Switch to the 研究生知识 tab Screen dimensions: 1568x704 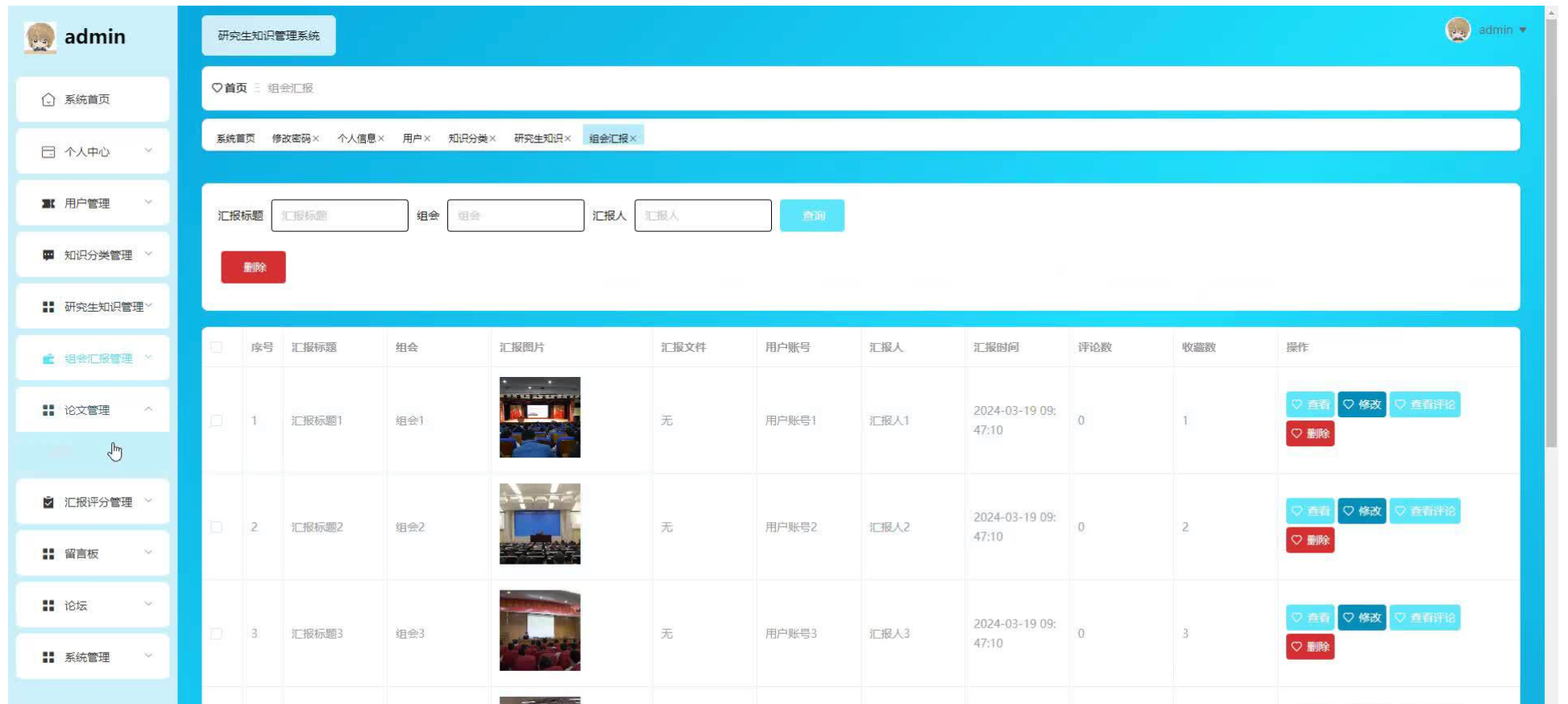click(538, 139)
